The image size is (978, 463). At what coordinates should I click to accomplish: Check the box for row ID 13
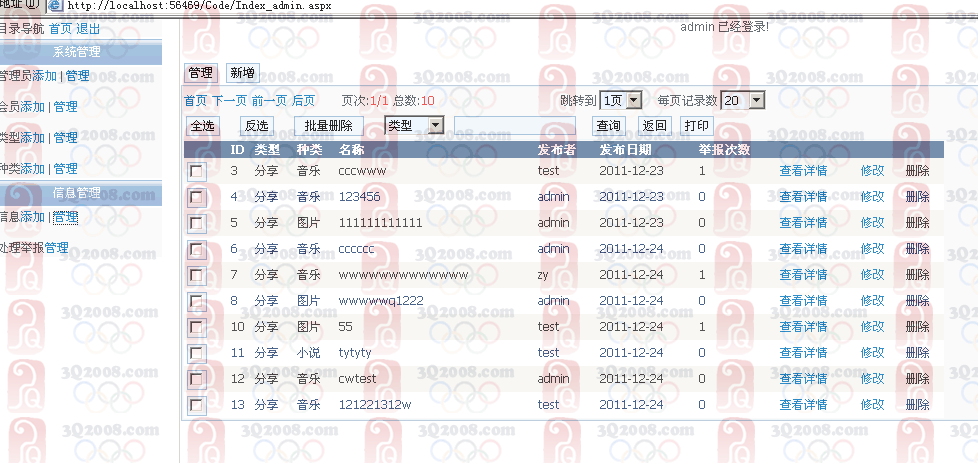(196, 405)
